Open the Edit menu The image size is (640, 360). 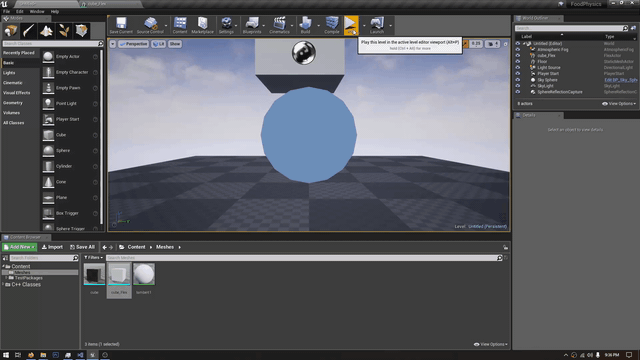point(20,11)
